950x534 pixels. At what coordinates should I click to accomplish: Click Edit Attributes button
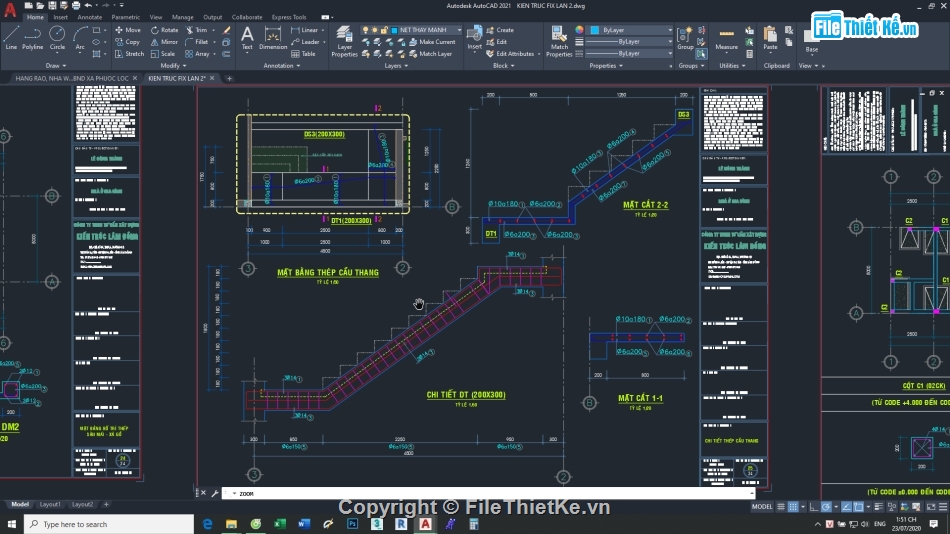pos(510,54)
